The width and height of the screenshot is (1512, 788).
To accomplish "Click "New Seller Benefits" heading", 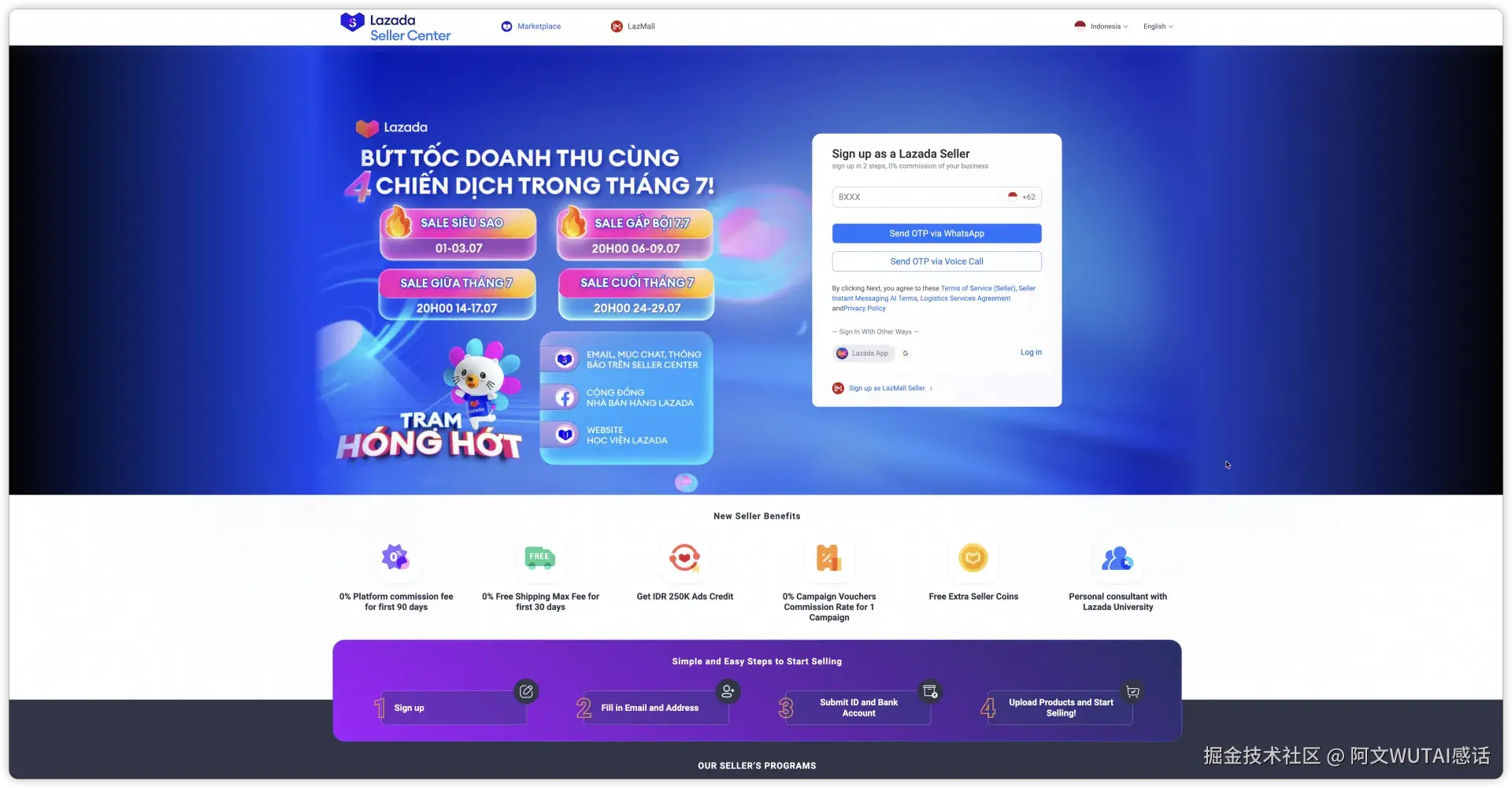I will click(x=757, y=516).
